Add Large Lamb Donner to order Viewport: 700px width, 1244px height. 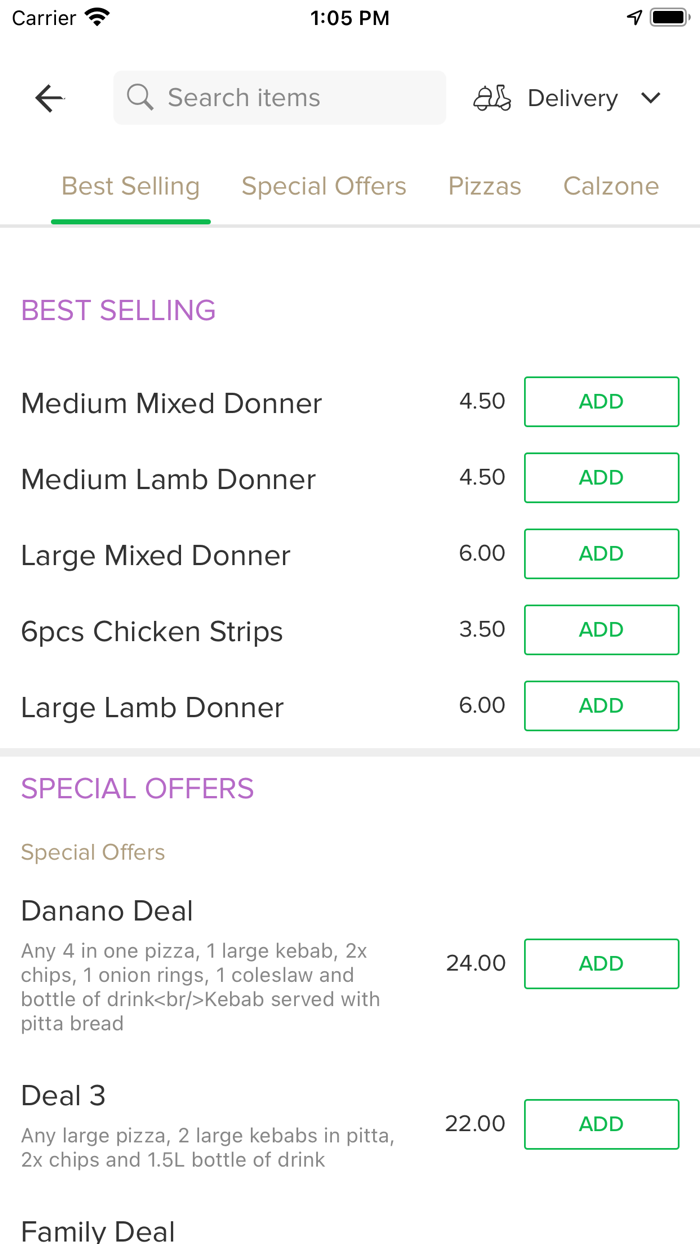[x=601, y=706]
